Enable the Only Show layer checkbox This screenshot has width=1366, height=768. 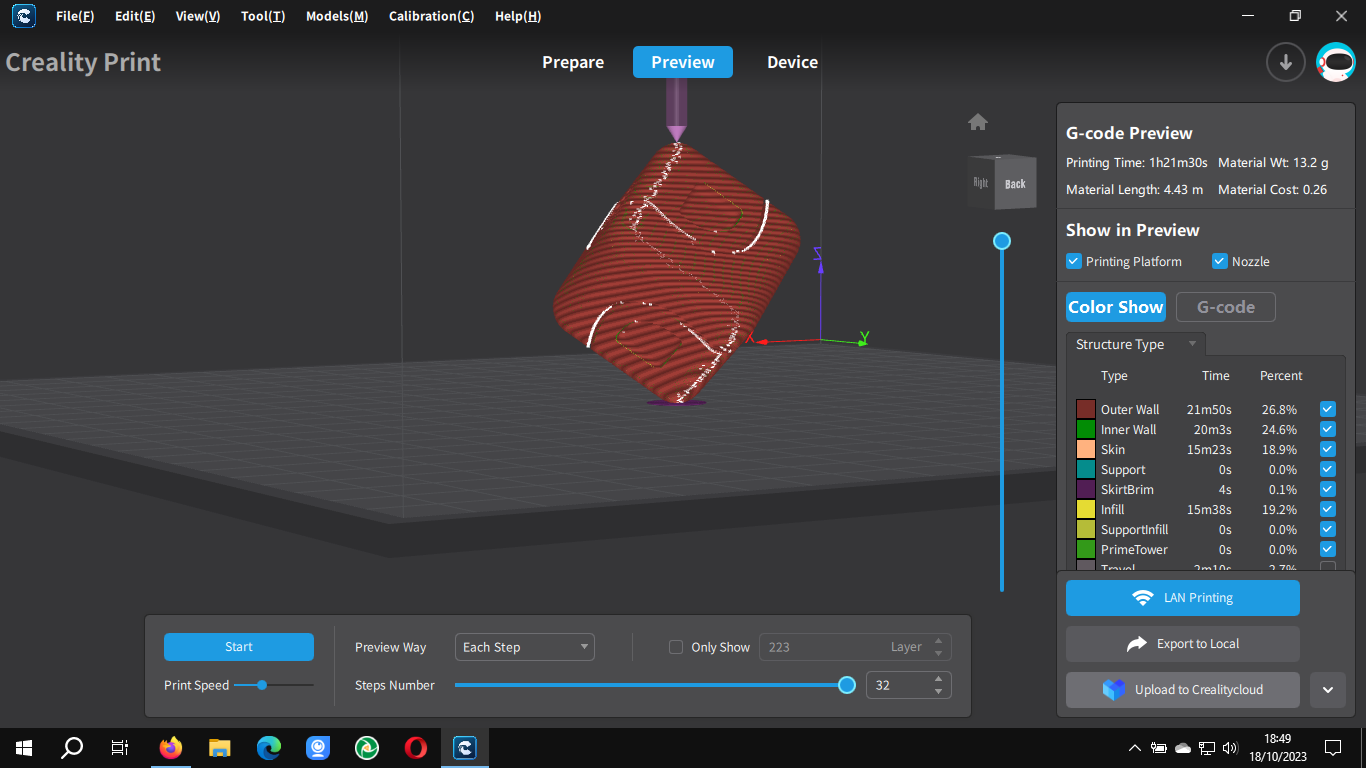pos(676,647)
